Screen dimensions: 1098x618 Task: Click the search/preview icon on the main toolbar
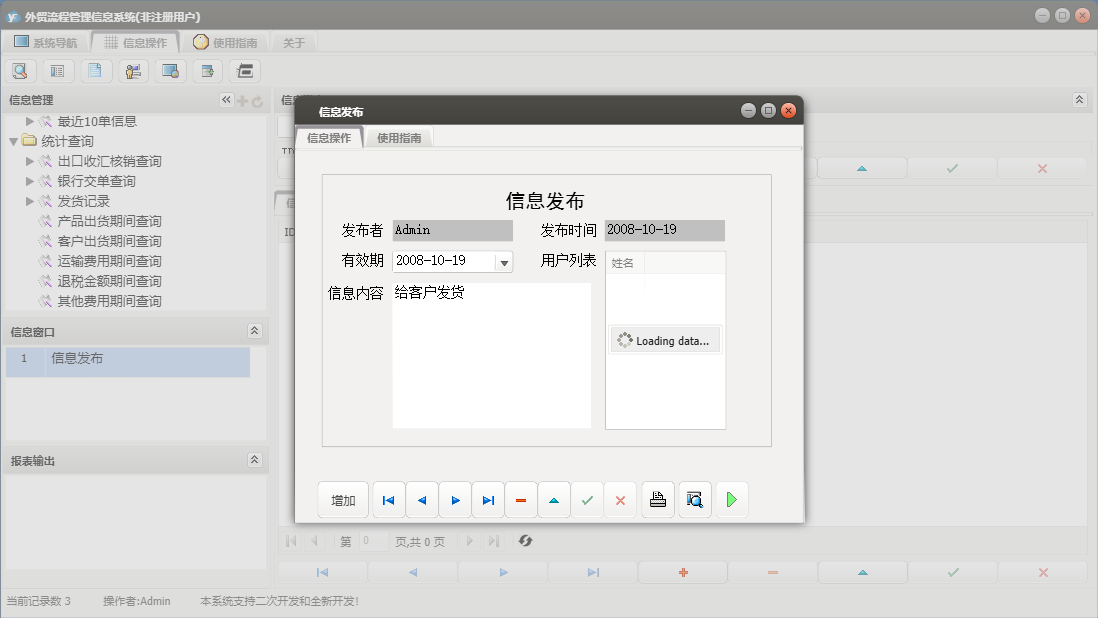(x=20, y=70)
